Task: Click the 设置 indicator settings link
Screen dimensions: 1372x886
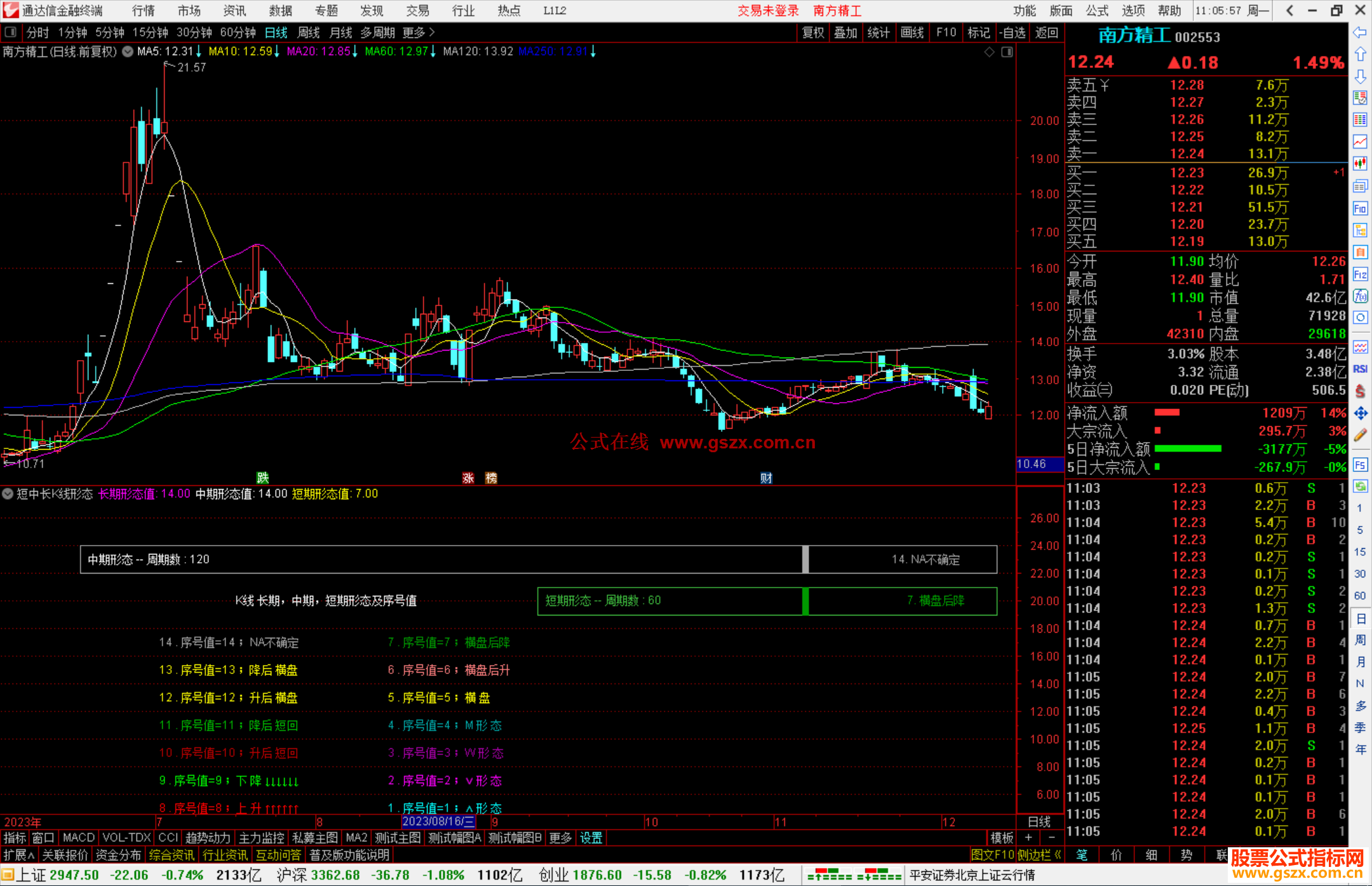Action: [x=591, y=838]
